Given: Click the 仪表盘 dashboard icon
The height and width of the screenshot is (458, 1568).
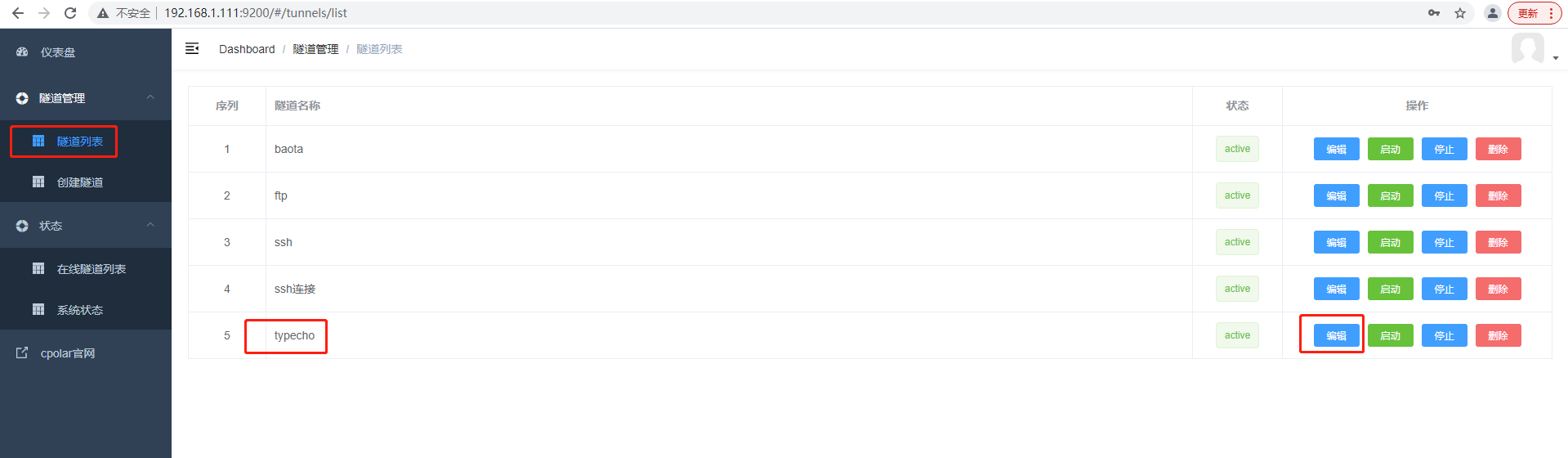Looking at the screenshot, I should click(x=22, y=52).
